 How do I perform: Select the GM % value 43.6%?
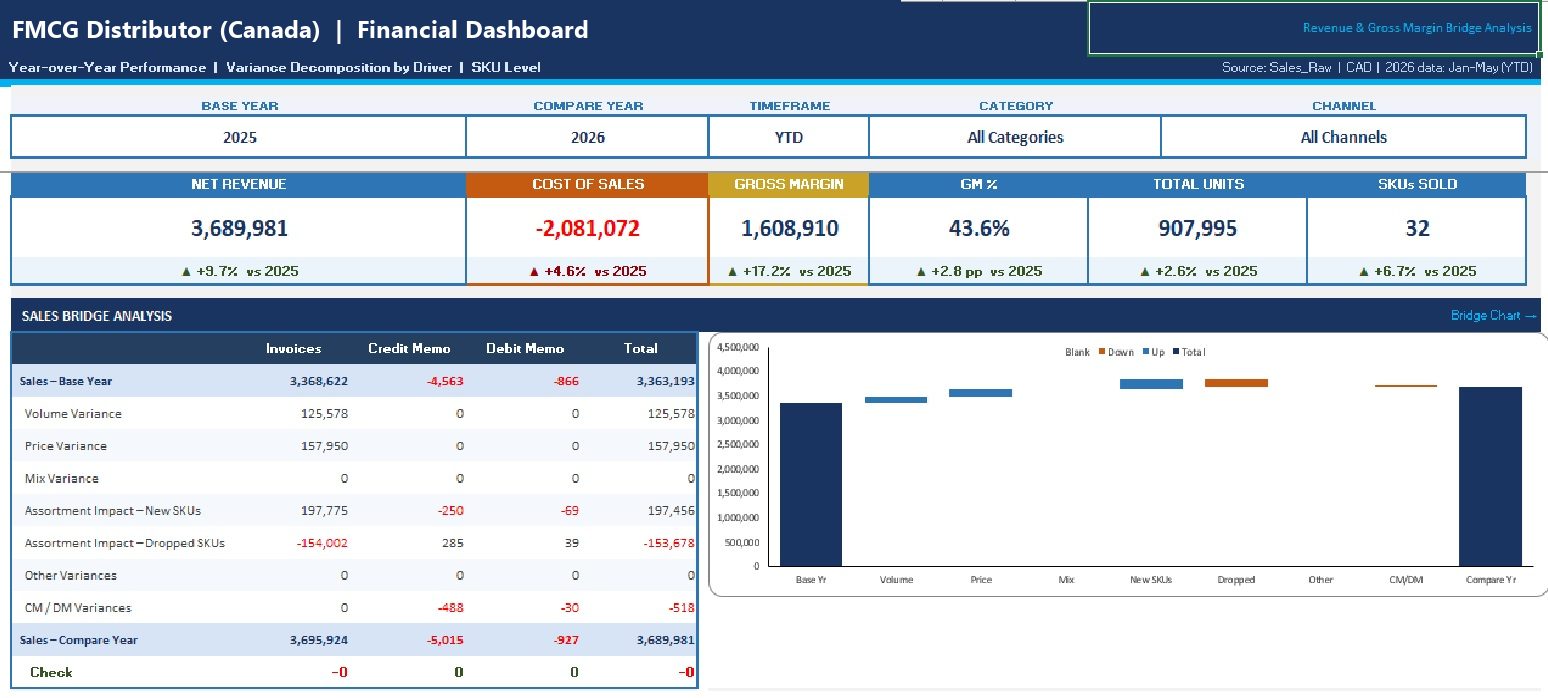click(x=978, y=228)
